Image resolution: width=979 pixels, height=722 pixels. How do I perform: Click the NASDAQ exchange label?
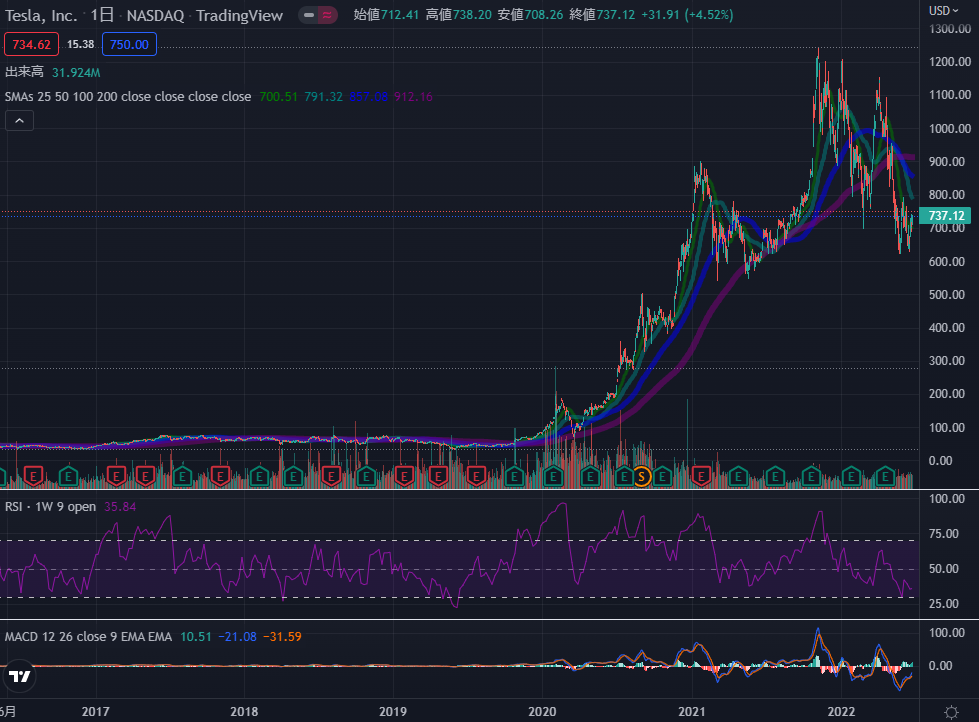click(155, 16)
